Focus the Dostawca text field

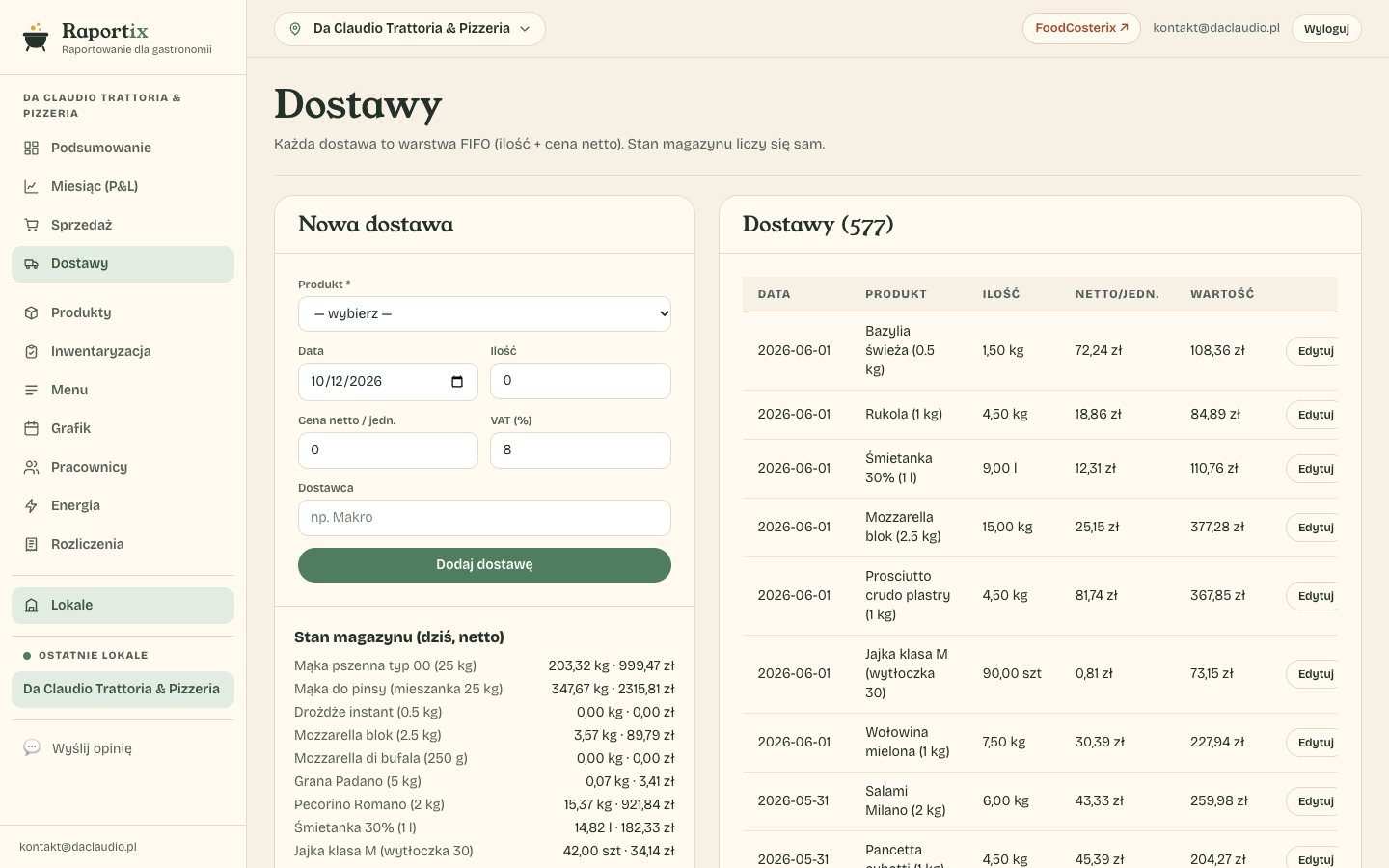pos(484,518)
